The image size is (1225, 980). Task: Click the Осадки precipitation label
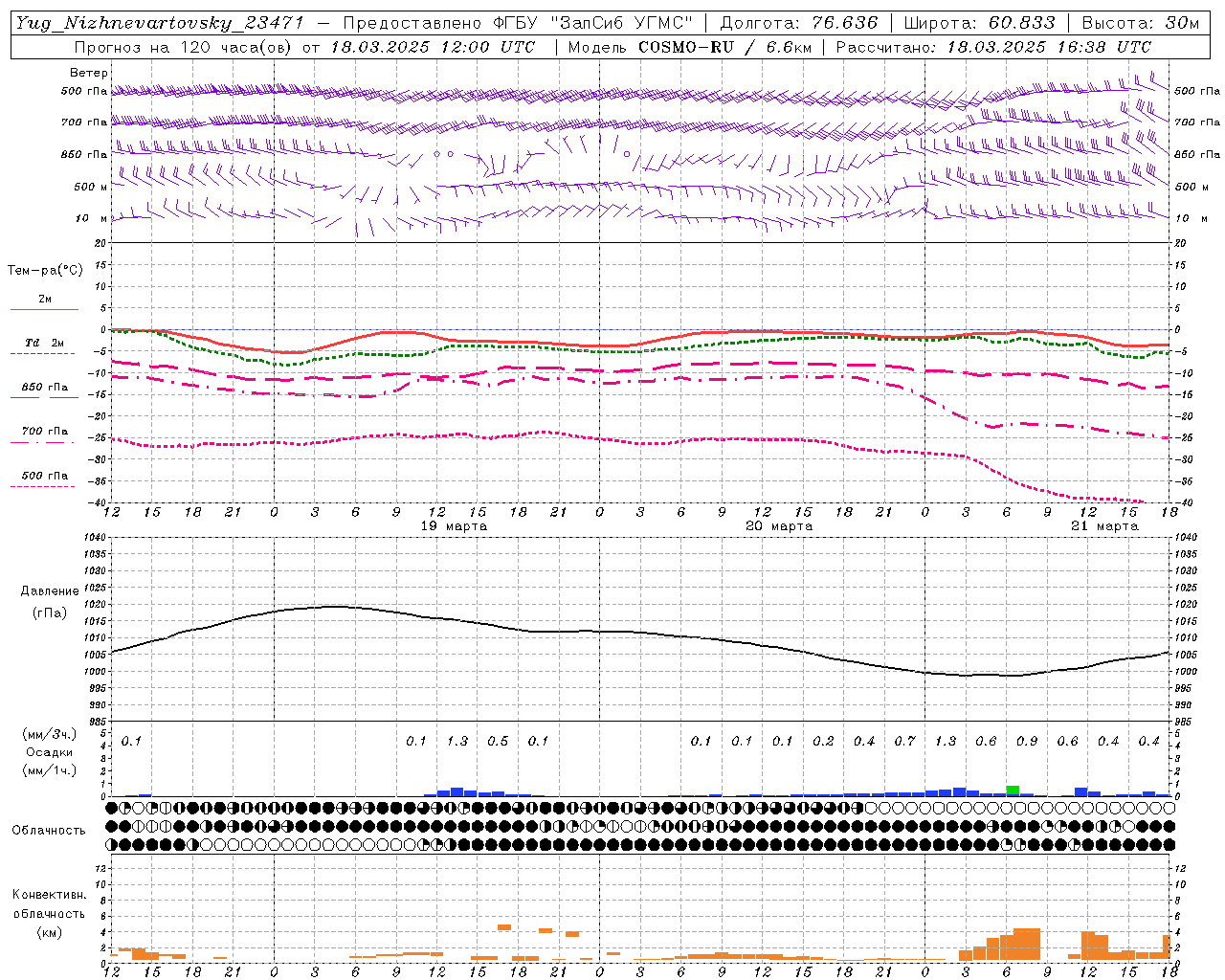(x=50, y=752)
